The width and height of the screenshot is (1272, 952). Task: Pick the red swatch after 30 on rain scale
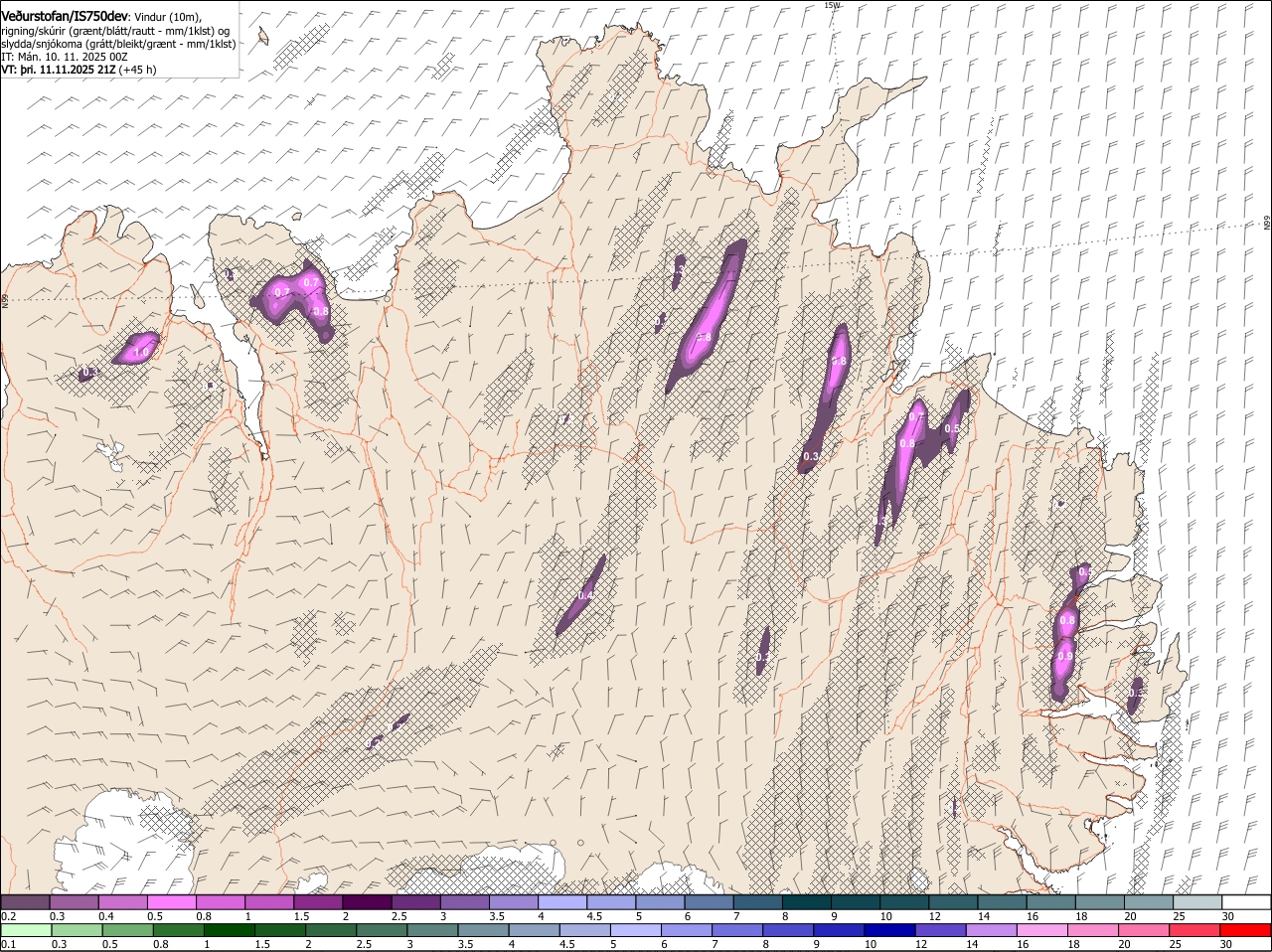pos(1246,930)
